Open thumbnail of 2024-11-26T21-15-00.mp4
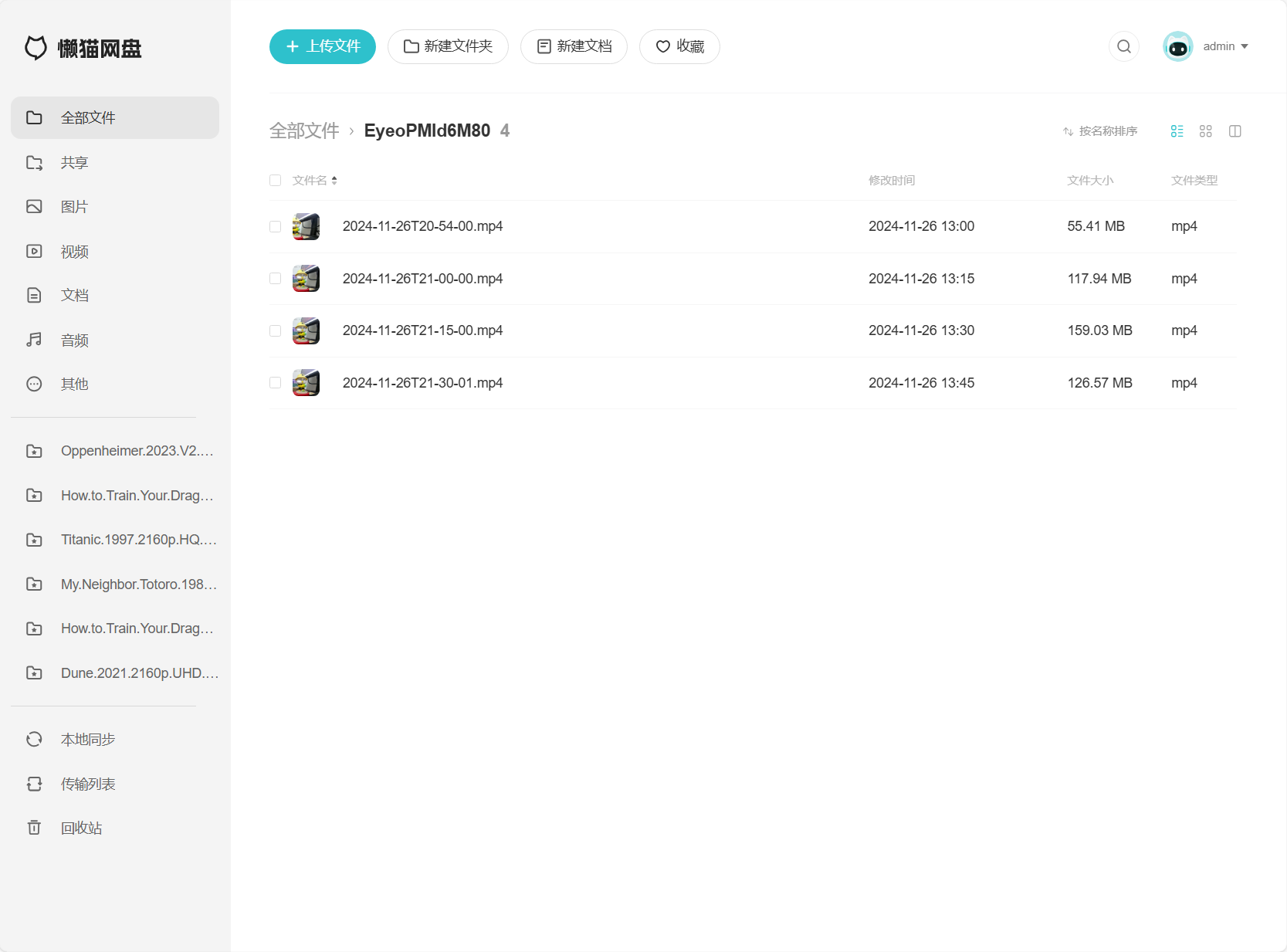The image size is (1287, 952). pos(306,330)
